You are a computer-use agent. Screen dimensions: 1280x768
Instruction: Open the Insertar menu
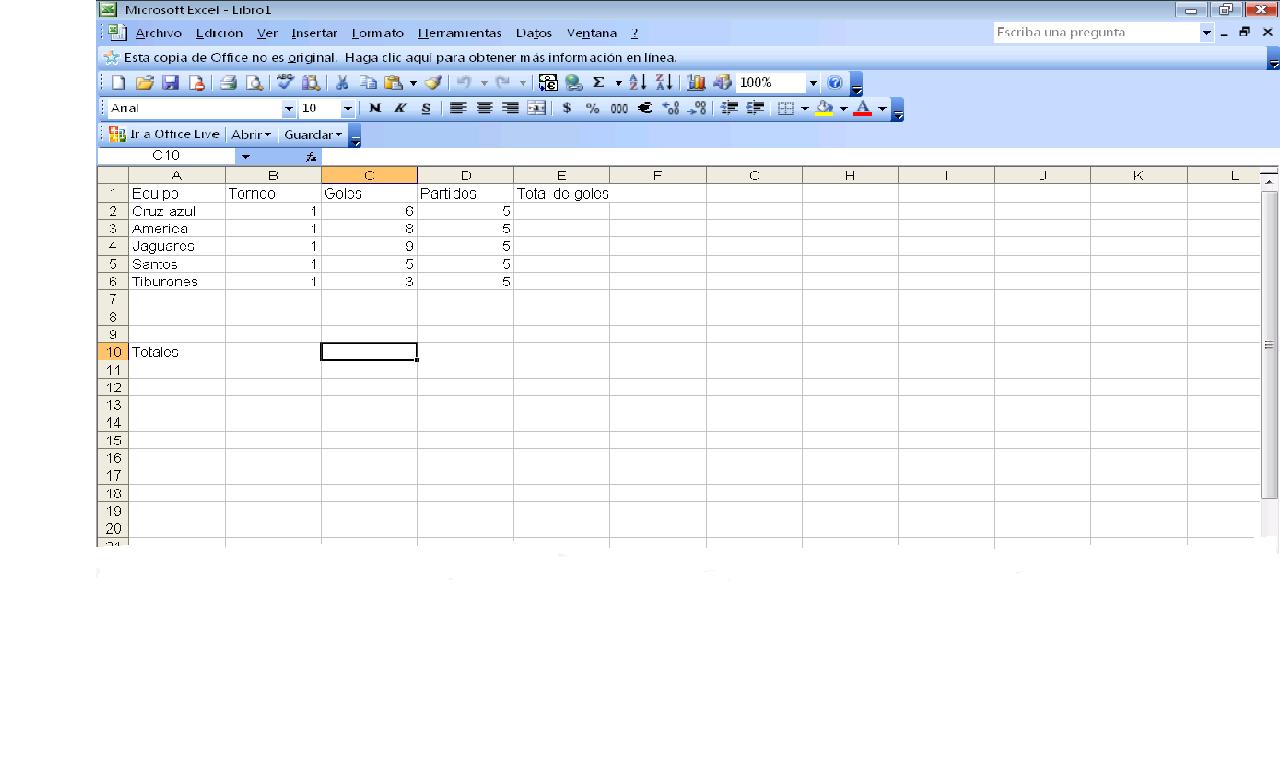314,32
